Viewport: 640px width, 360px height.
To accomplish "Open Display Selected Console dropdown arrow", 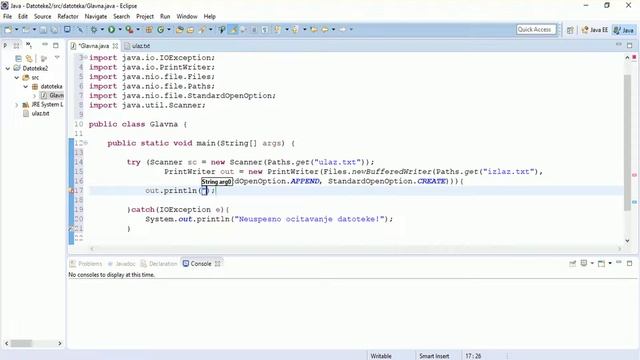I will (x=592, y=263).
